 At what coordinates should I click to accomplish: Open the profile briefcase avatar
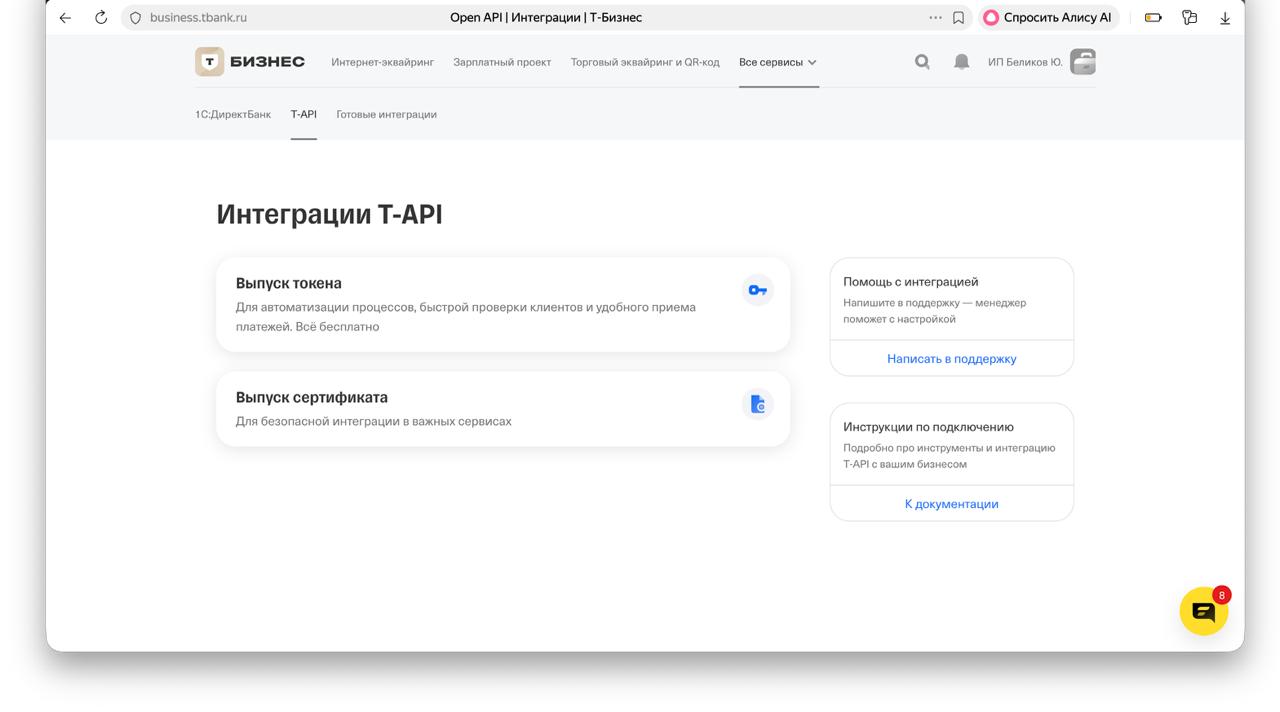pyautogui.click(x=1083, y=62)
